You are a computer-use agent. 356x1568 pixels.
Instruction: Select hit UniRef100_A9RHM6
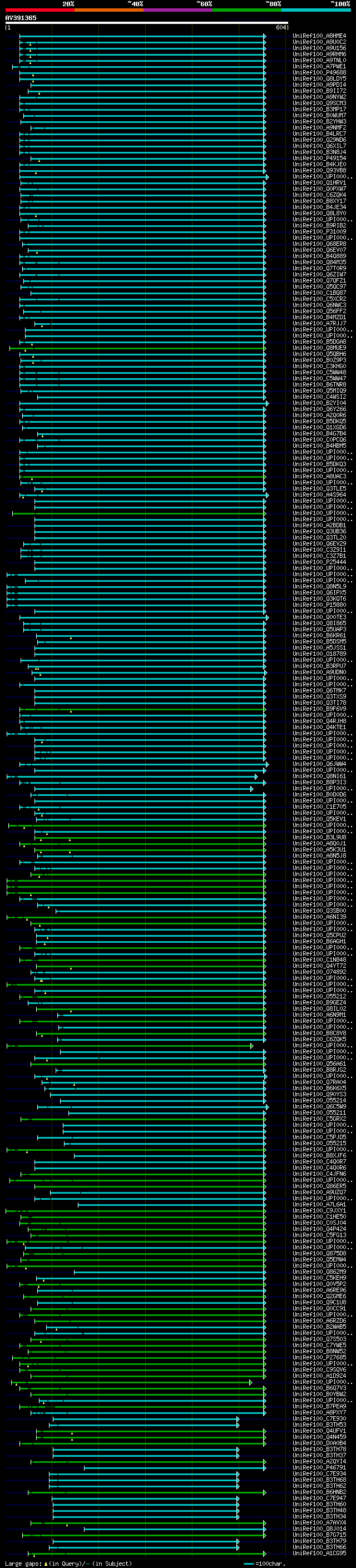(x=319, y=54)
